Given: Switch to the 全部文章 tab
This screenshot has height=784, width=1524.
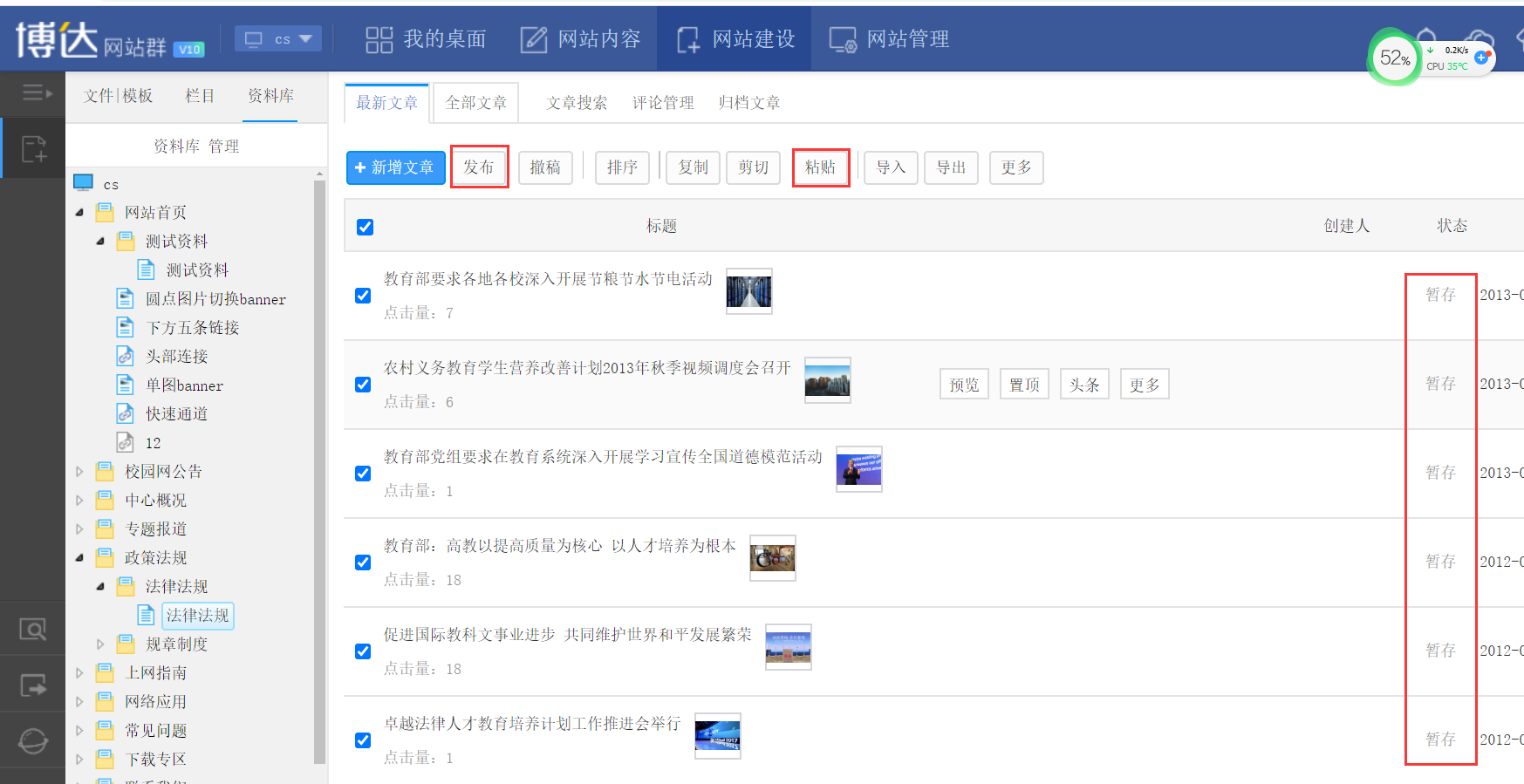Looking at the screenshot, I should click(476, 103).
